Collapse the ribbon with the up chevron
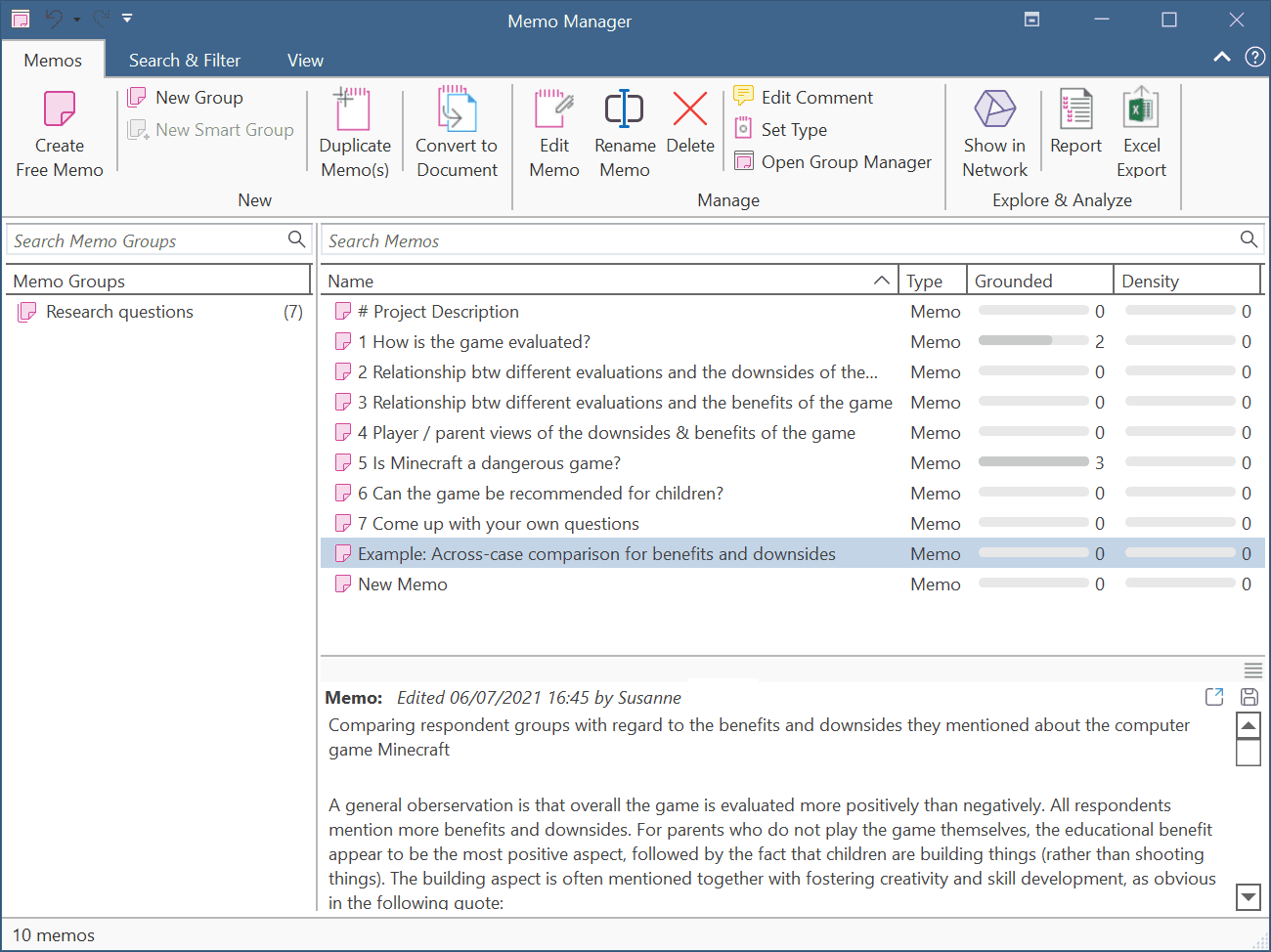 point(1222,57)
